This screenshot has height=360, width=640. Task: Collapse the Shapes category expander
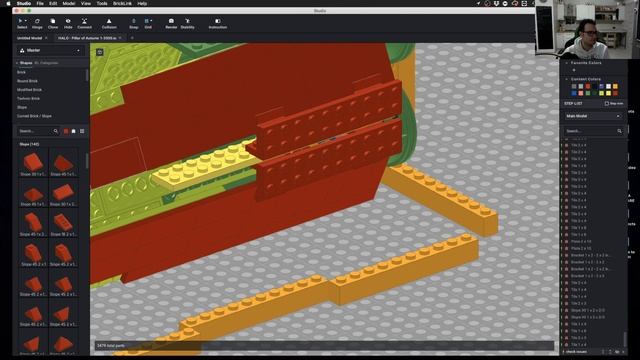pos(17,63)
